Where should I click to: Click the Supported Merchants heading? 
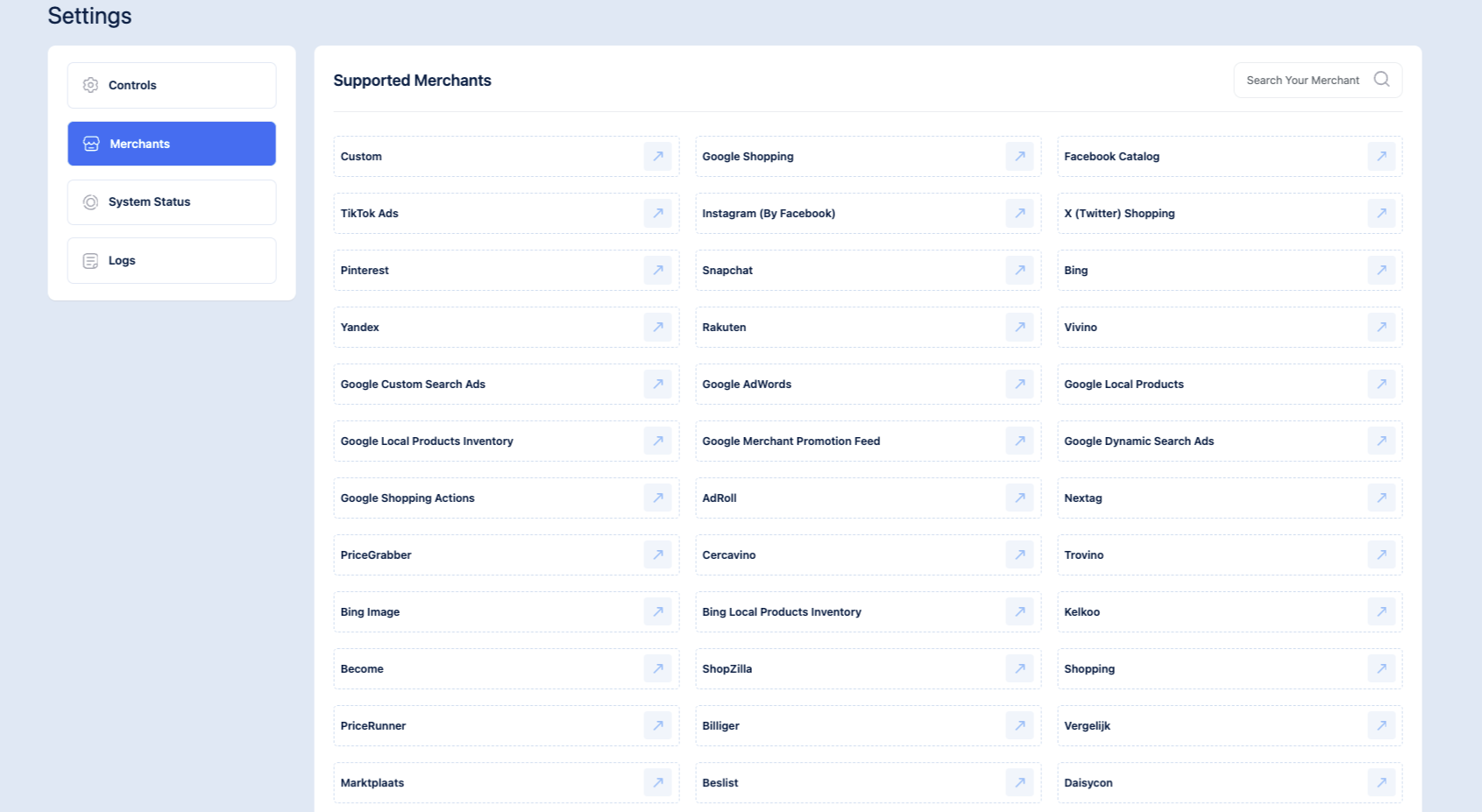pyautogui.click(x=412, y=81)
